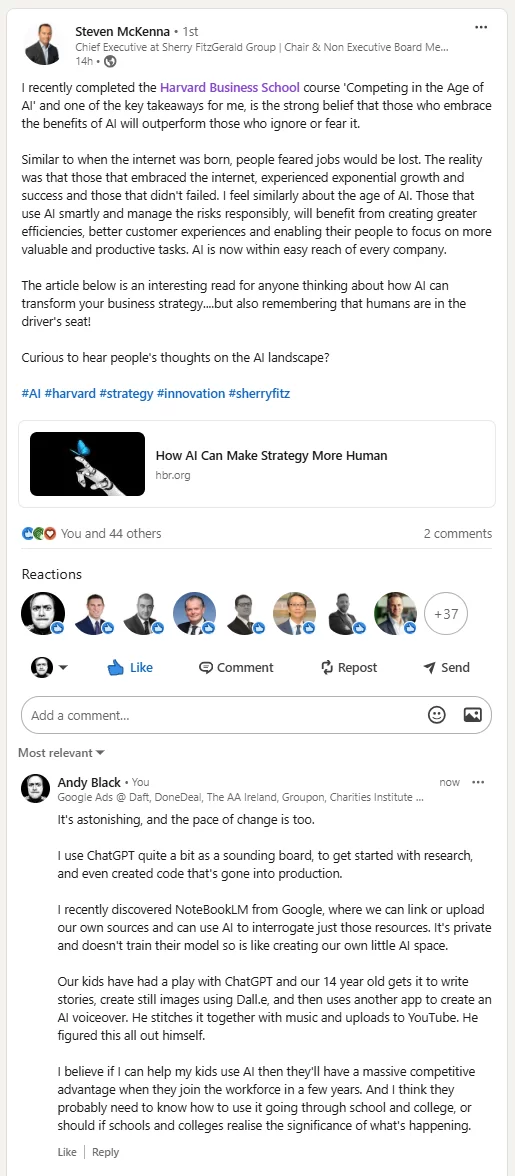The height and width of the screenshot is (1176, 515).
Task: Open the post options three-dot menu
Action: [481, 28]
